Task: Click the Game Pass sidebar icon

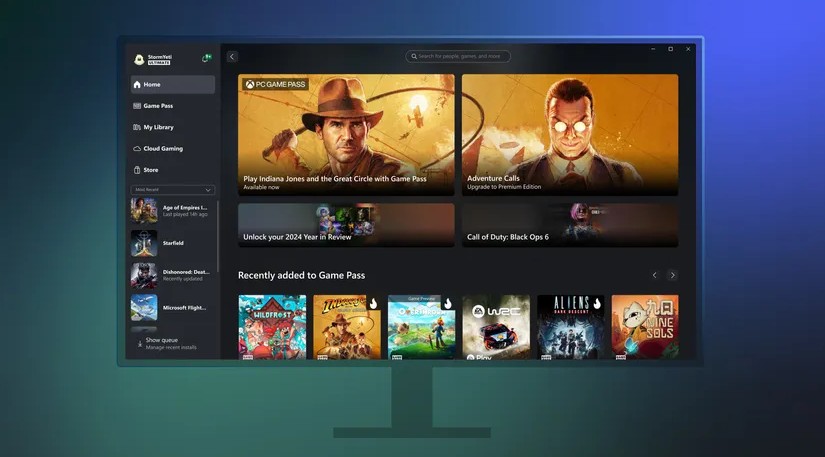Action: pos(137,106)
